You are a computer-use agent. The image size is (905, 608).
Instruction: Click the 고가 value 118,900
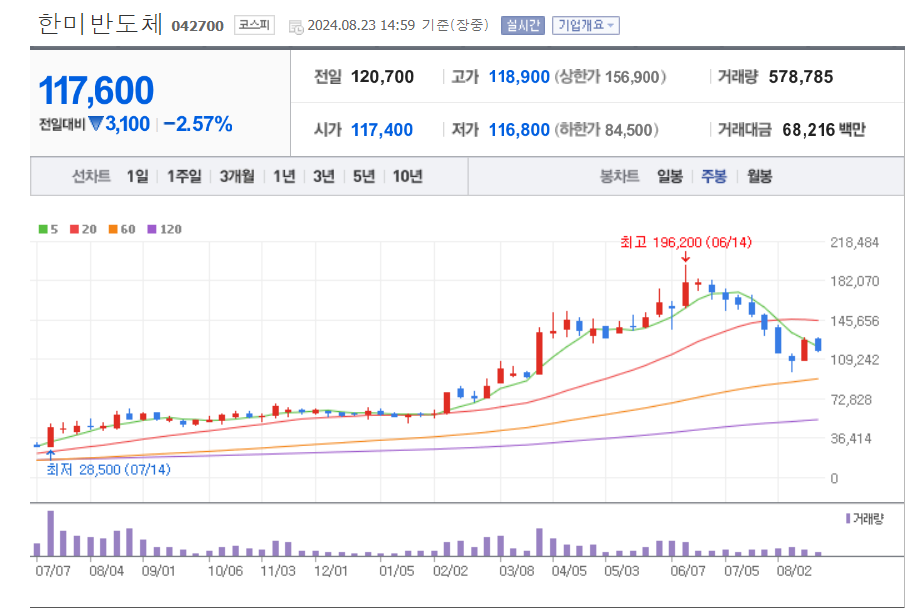click(x=519, y=77)
